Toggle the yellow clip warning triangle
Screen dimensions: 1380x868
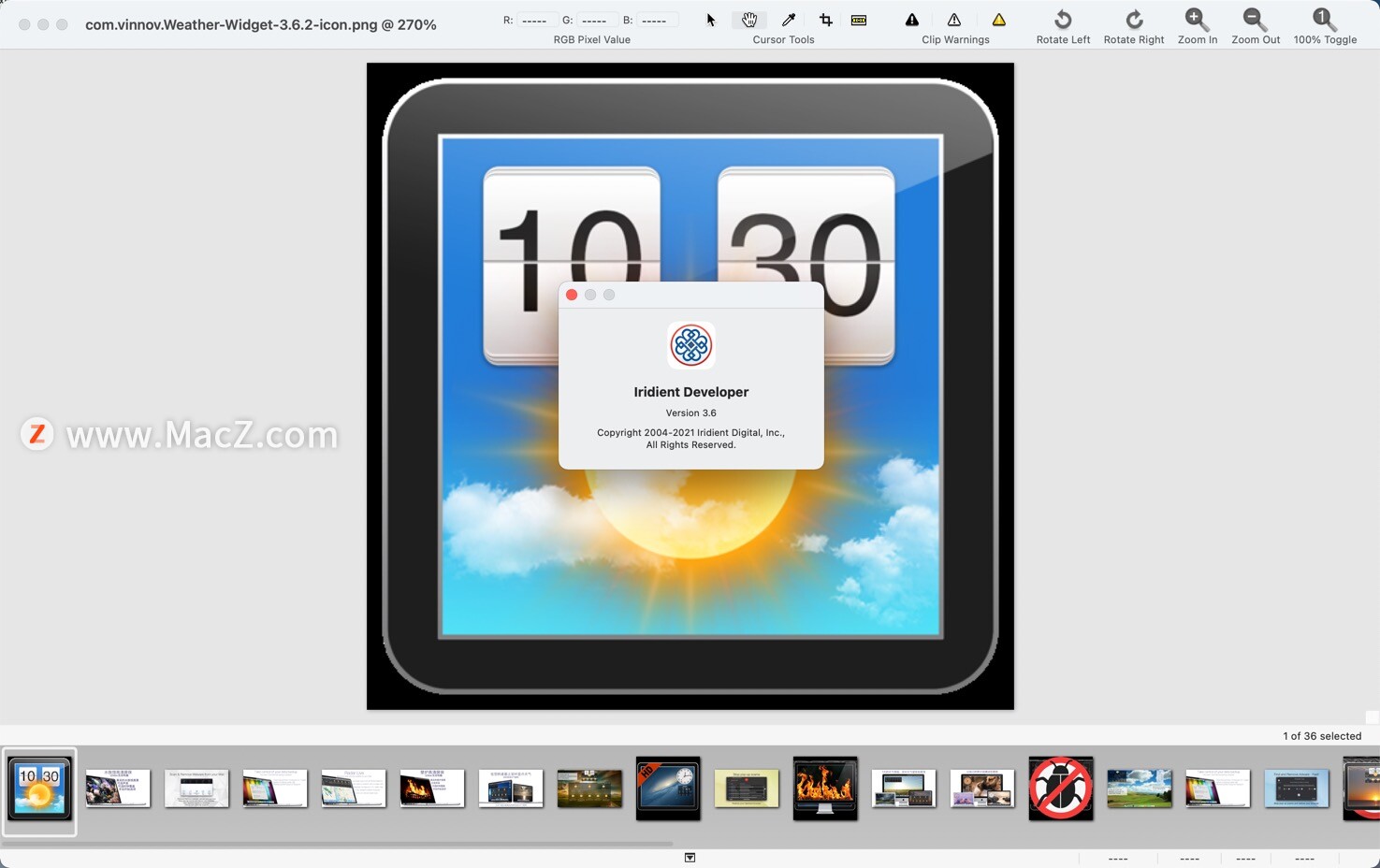tap(999, 20)
